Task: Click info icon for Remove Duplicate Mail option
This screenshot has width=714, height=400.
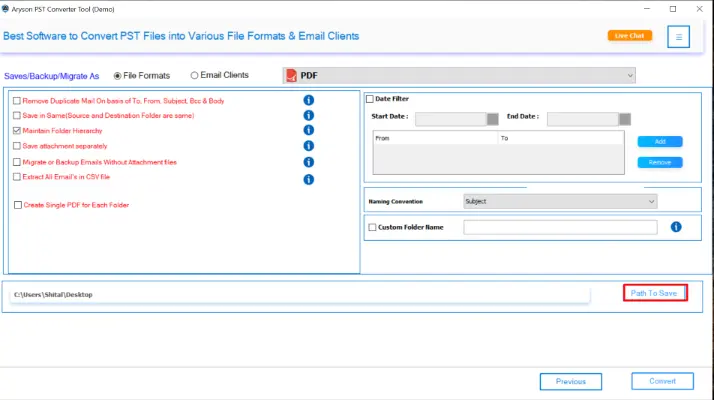Action: pyautogui.click(x=308, y=100)
